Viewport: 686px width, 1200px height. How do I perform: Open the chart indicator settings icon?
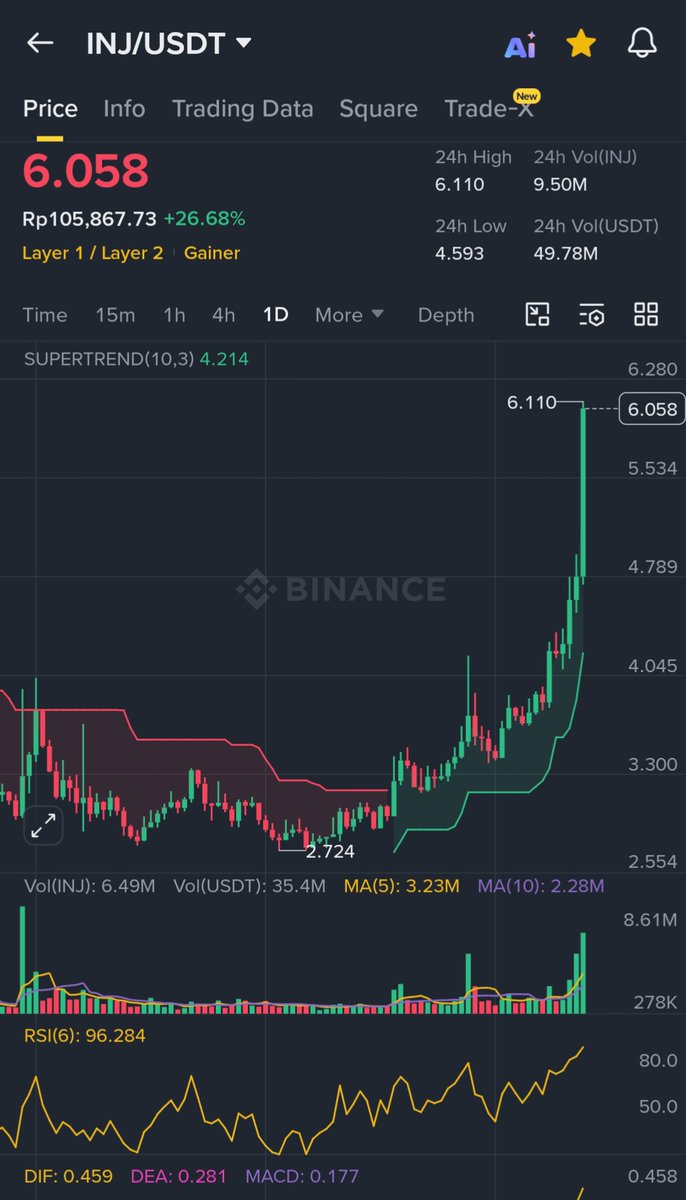pos(592,315)
